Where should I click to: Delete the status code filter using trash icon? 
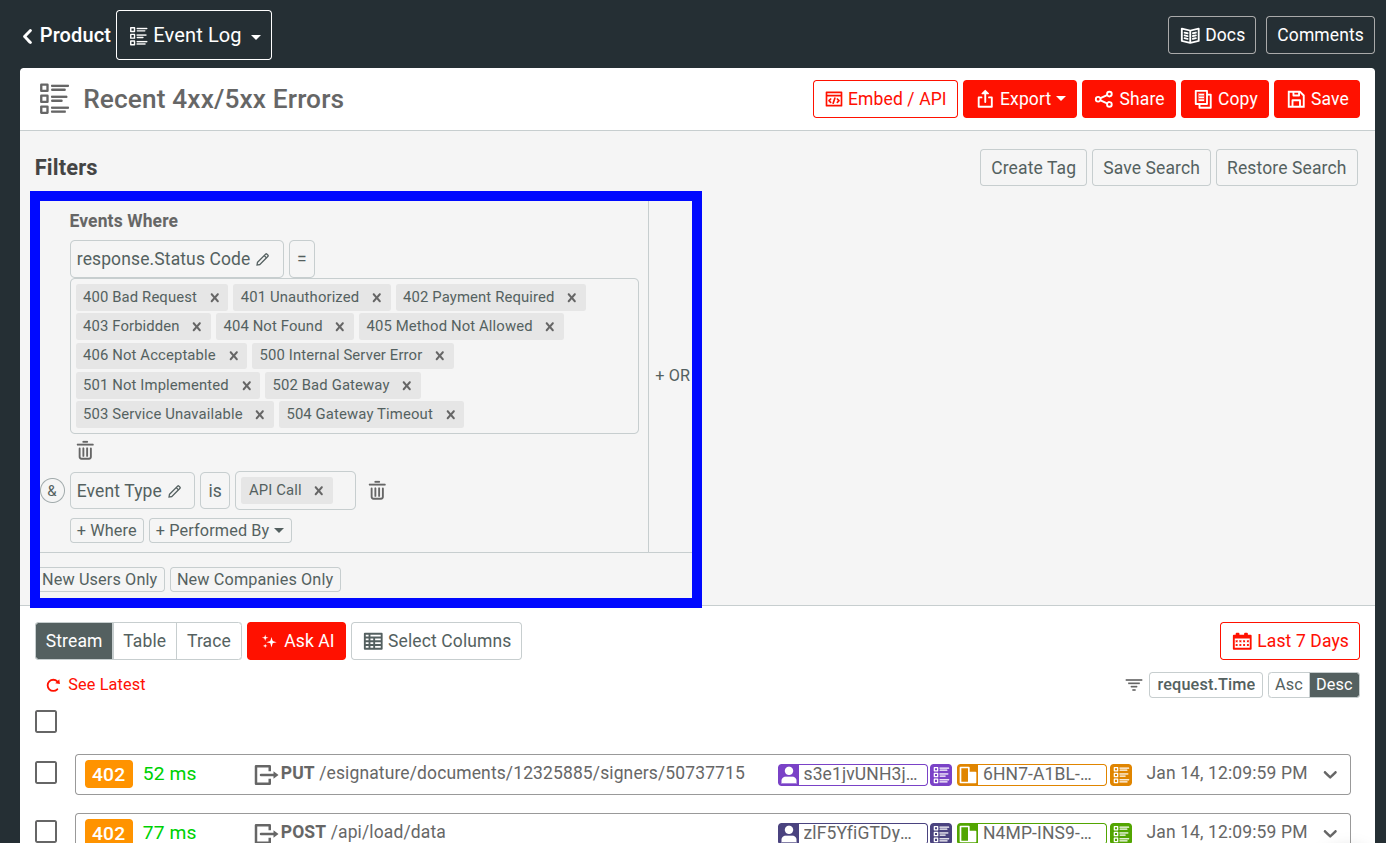pyautogui.click(x=85, y=450)
